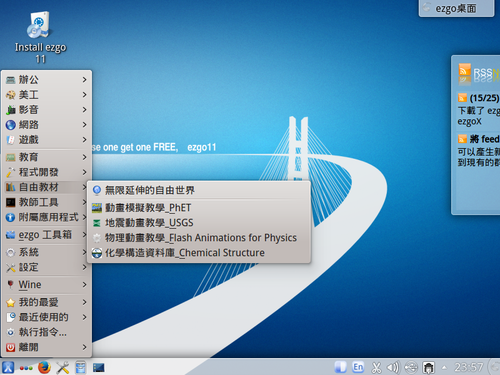Open 動畫模擬教學_PhET menu entry
Viewport: 500px width, 375px height.
[x=199, y=208]
